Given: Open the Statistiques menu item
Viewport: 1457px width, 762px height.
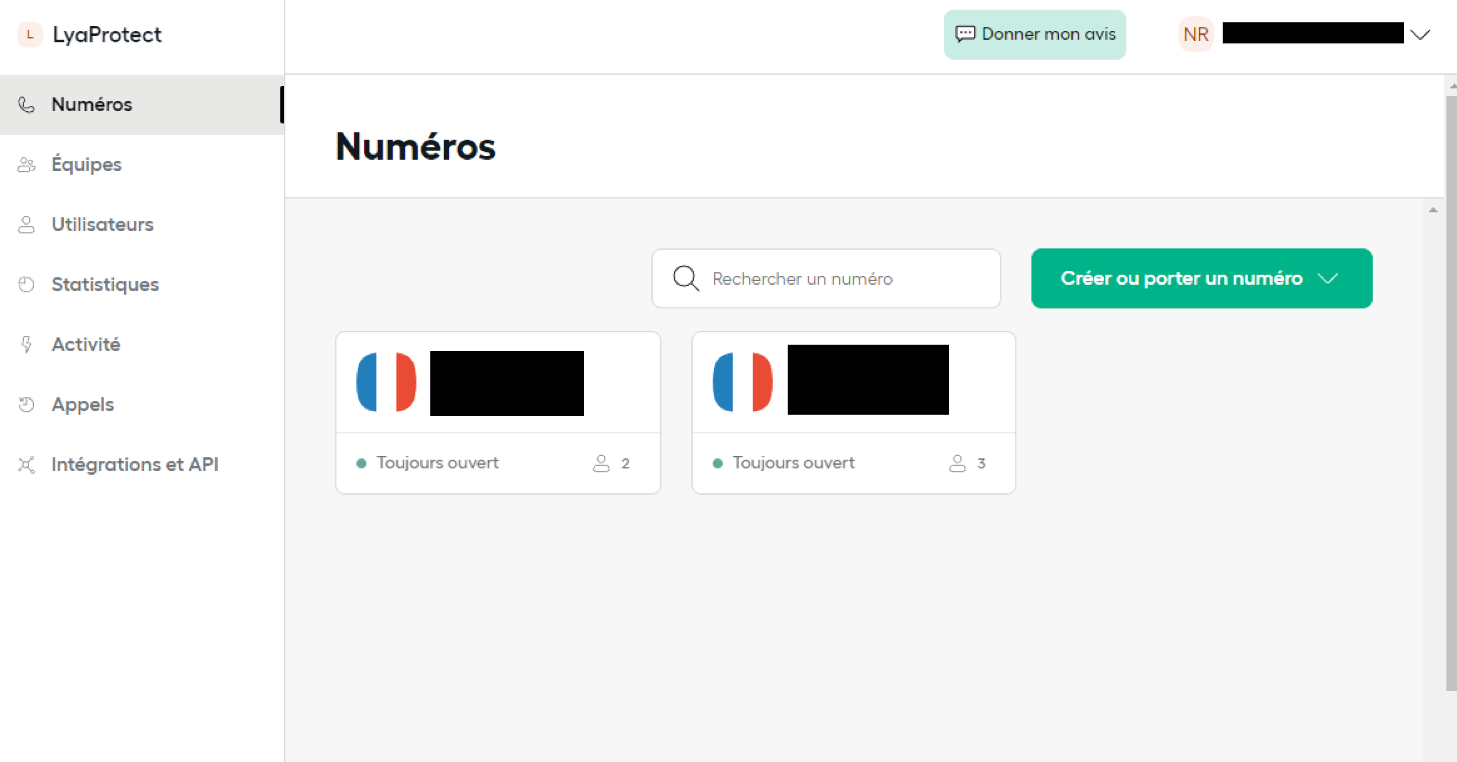Looking at the screenshot, I should 105,285.
